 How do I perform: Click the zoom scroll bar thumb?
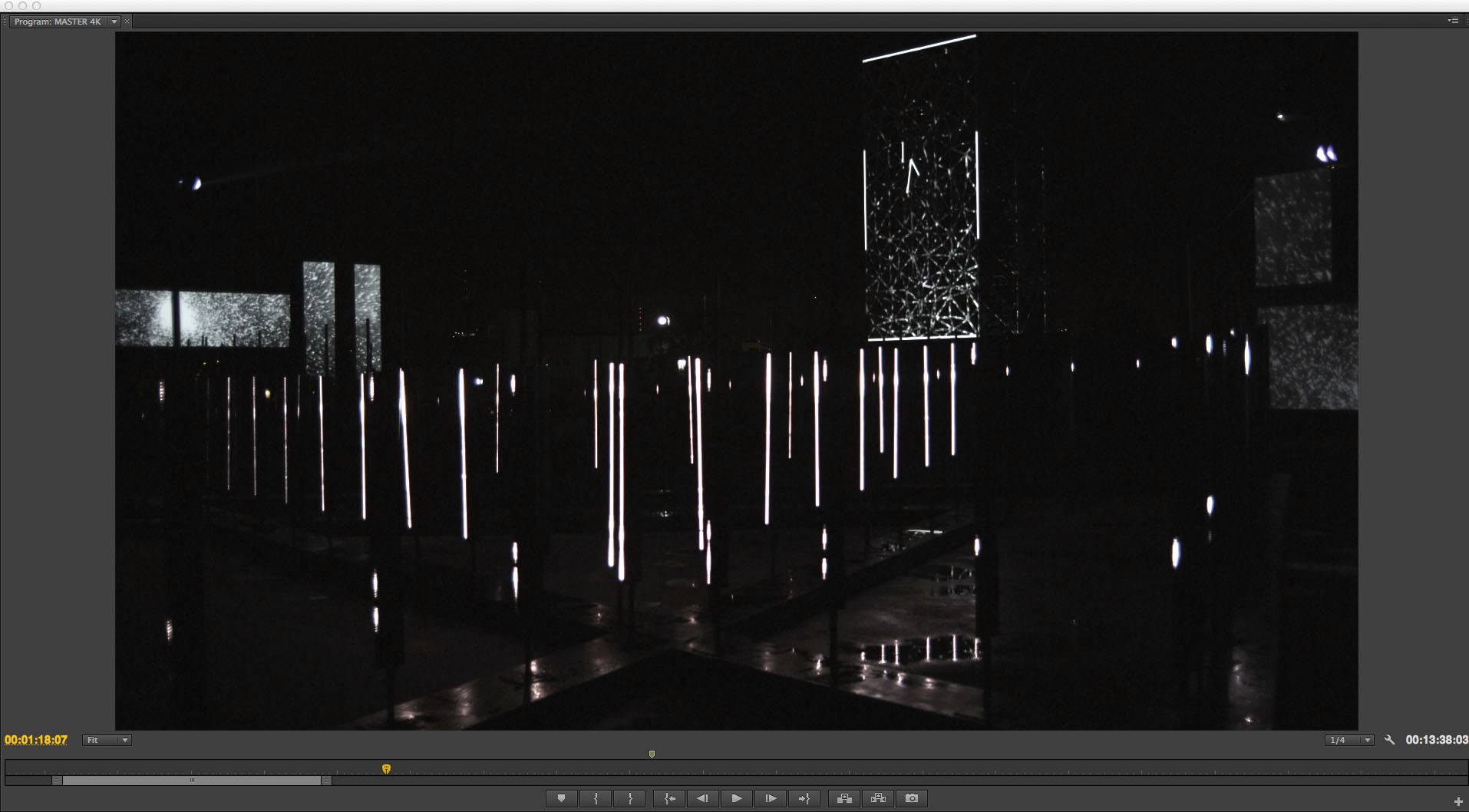[x=192, y=781]
